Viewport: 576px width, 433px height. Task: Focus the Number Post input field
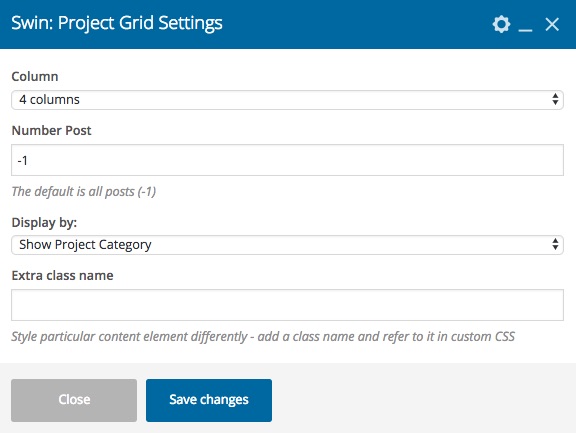[x=287, y=160]
